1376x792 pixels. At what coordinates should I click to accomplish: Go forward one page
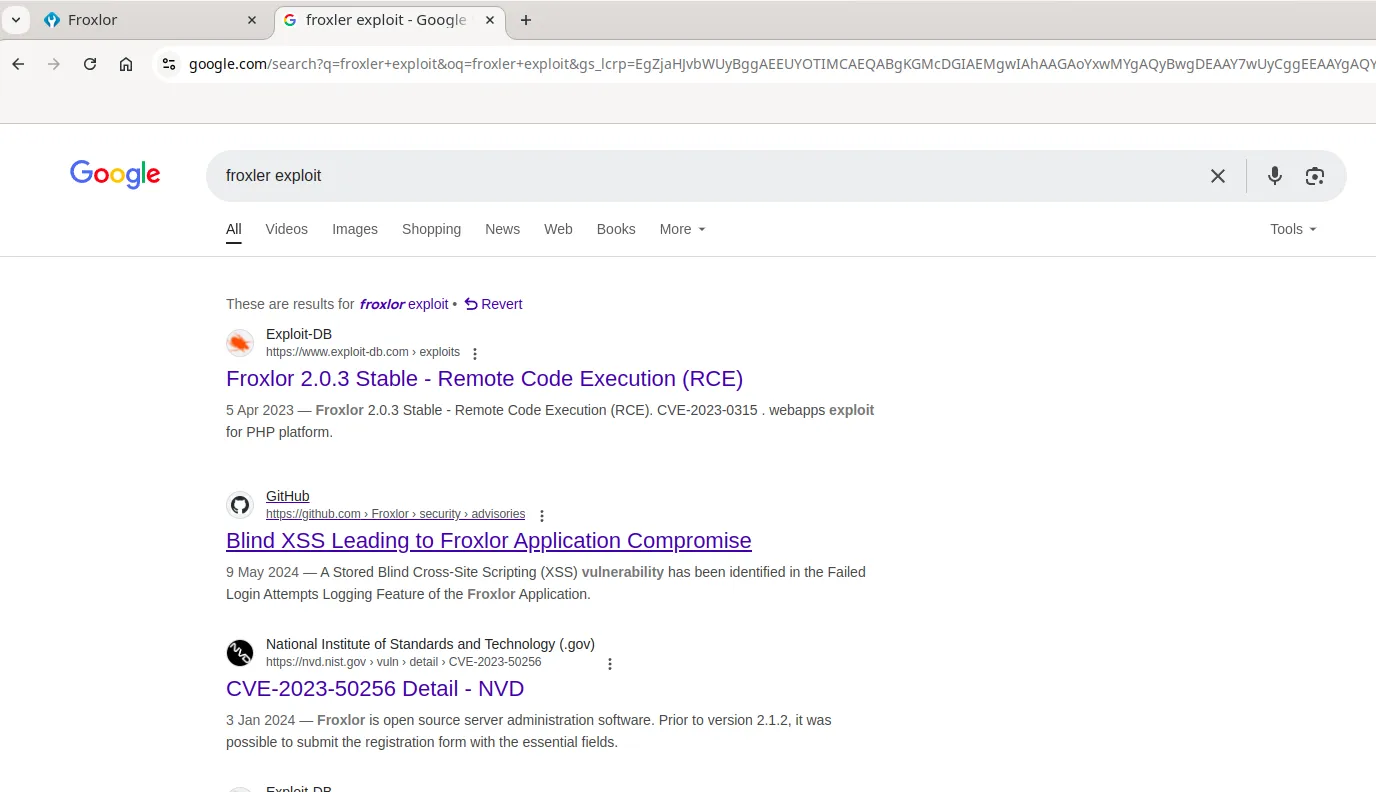54,64
